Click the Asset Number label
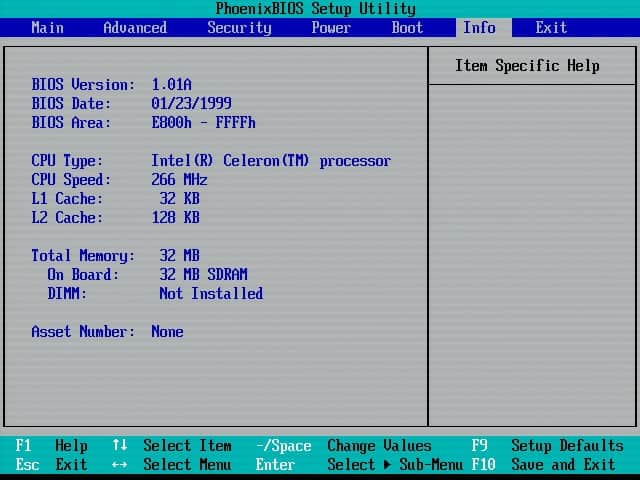This screenshot has width=640, height=480. point(83,332)
